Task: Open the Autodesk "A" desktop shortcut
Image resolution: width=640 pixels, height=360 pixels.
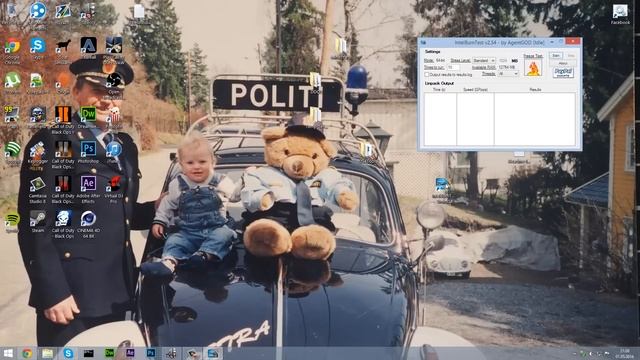Action: click(88, 48)
